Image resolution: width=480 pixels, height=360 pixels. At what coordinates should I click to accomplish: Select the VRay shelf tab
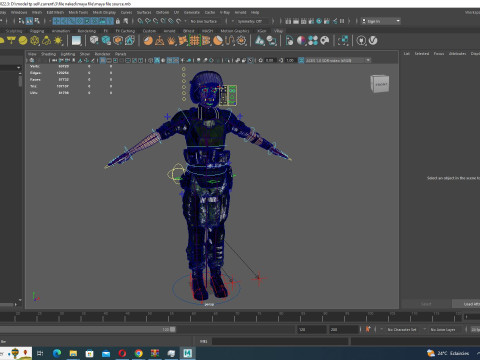pos(278,31)
